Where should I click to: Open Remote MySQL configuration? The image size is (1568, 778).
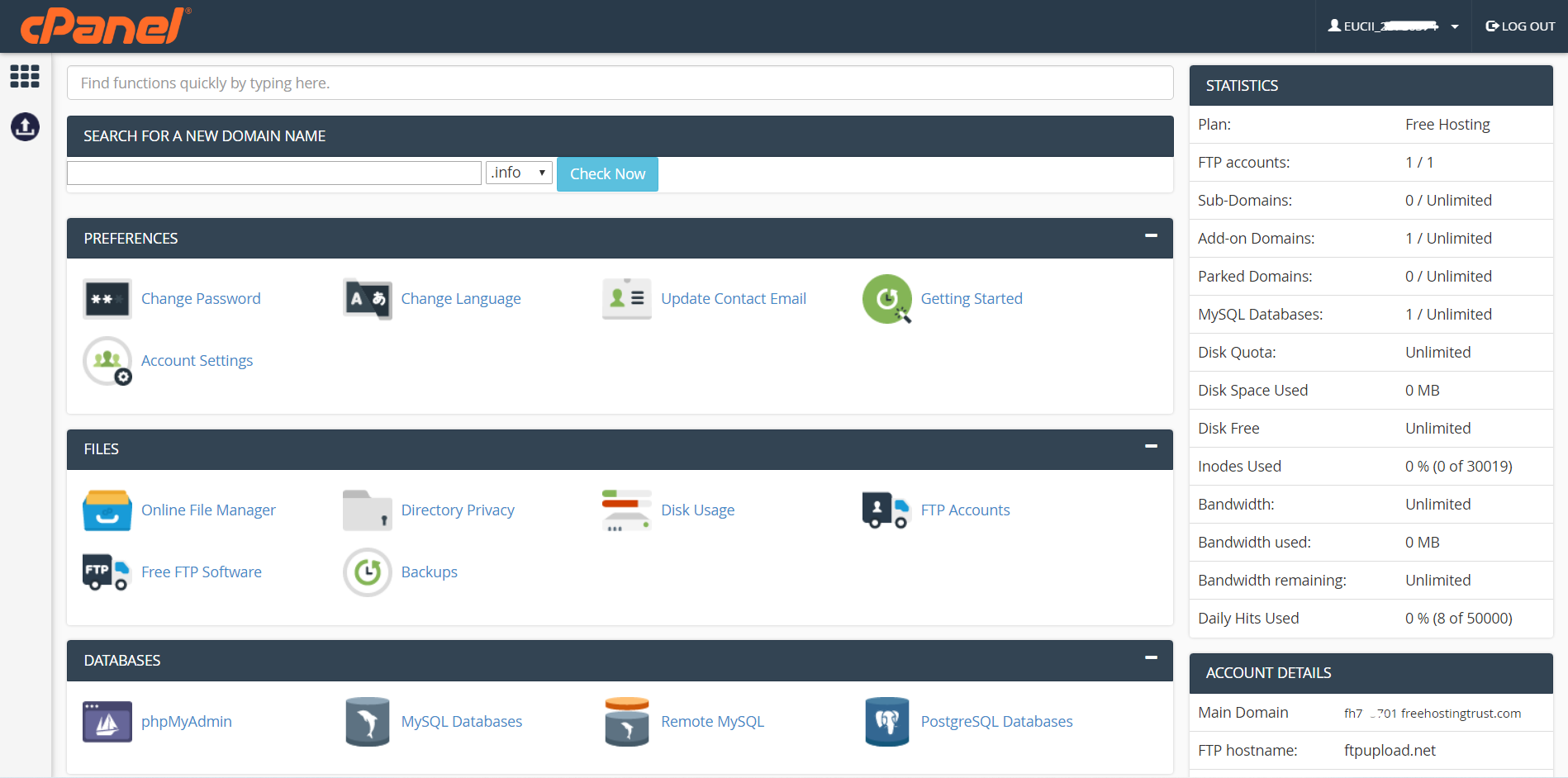pyautogui.click(x=712, y=721)
